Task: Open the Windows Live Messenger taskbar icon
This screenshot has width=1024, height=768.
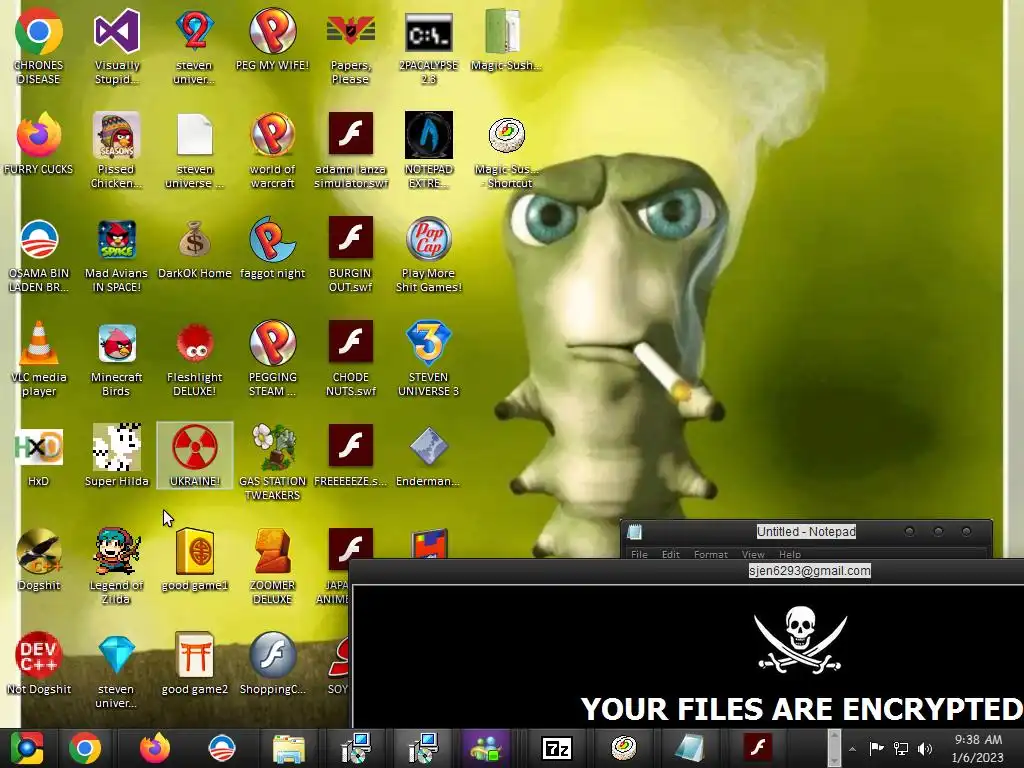Action: point(486,748)
